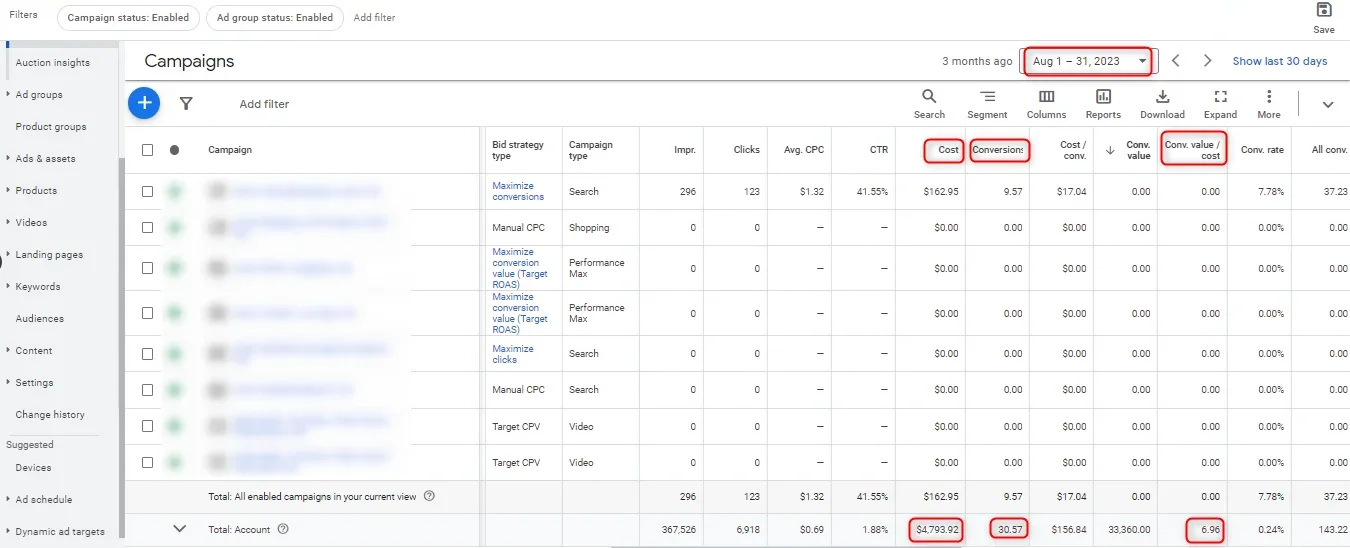Click the blue plus new campaign button
Image resolution: width=1350 pixels, height=548 pixels.
[144, 103]
